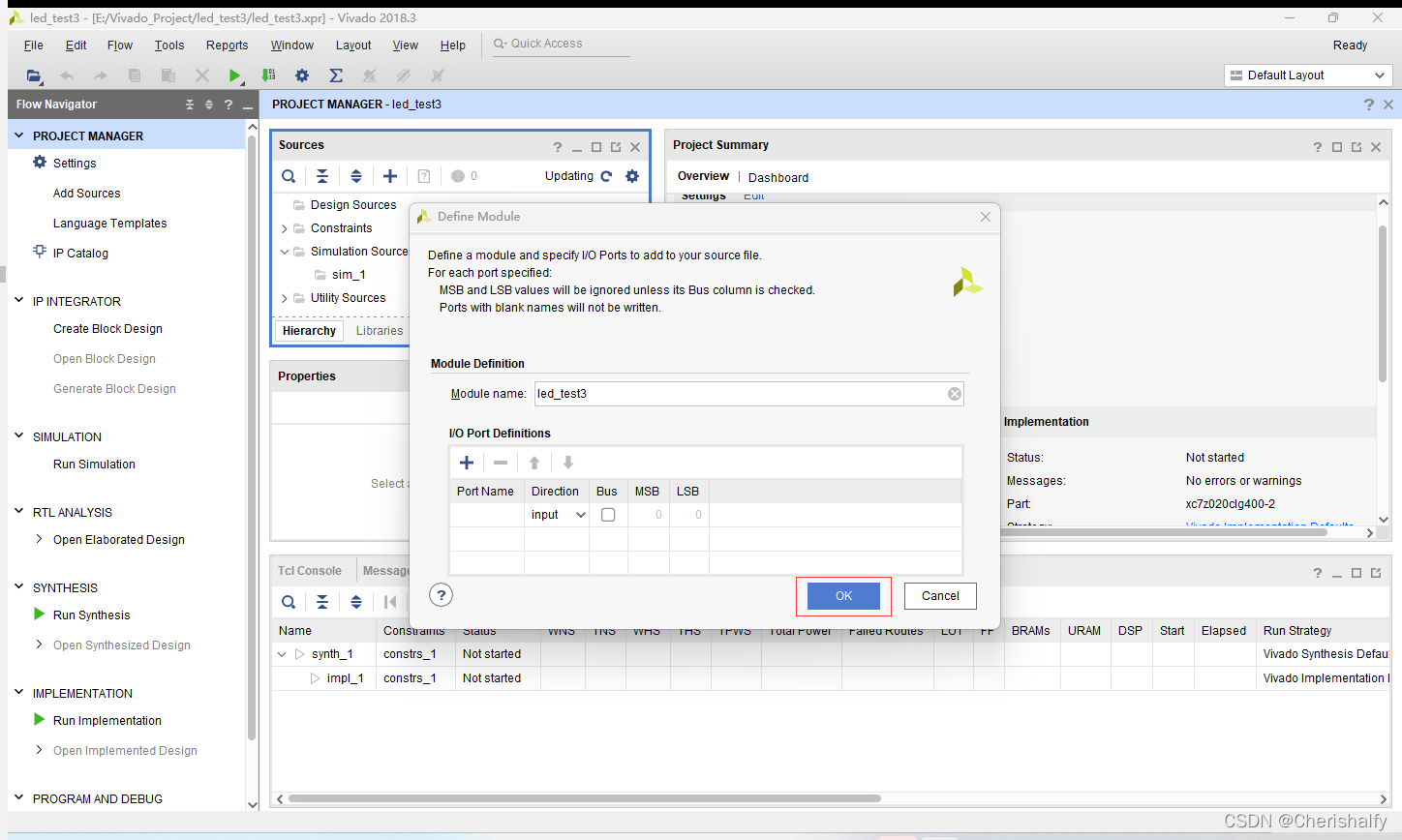Open the Flow menu
The width and height of the screenshot is (1402, 840).
(x=120, y=45)
